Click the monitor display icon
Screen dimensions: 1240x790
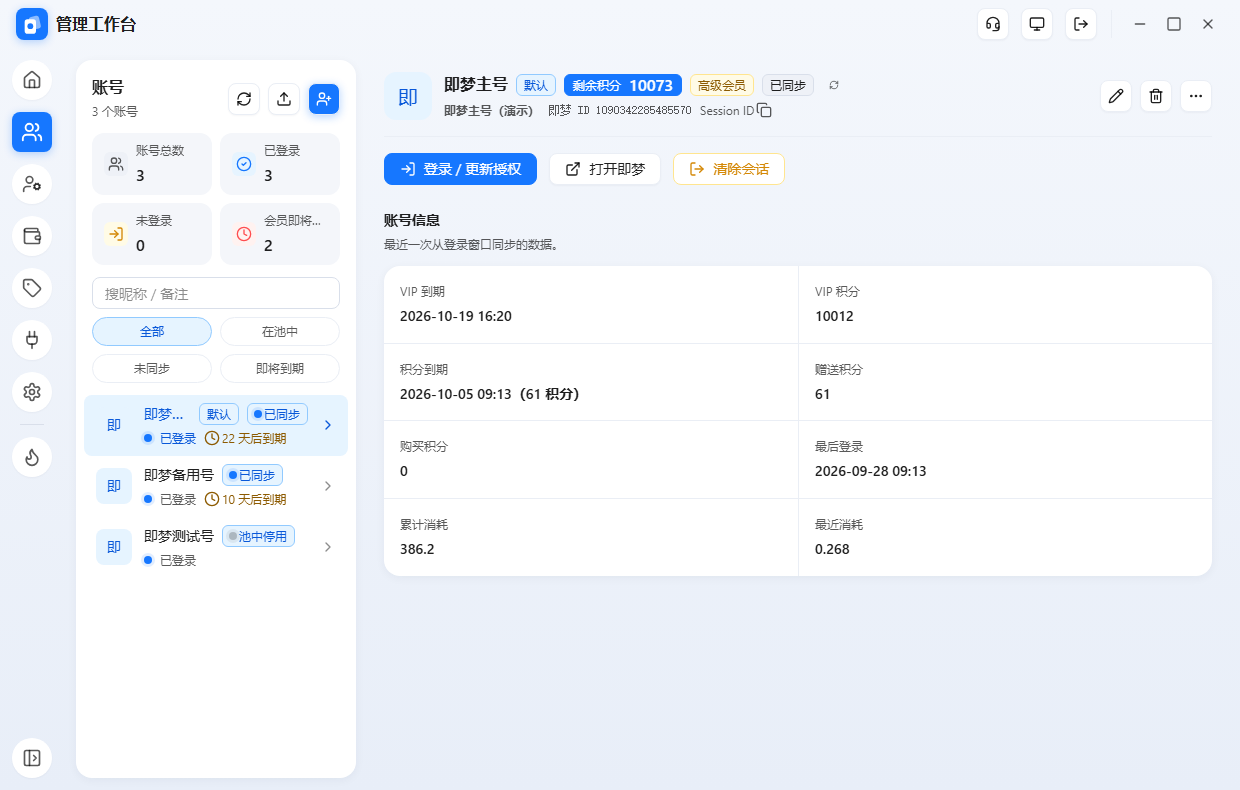pos(1037,24)
